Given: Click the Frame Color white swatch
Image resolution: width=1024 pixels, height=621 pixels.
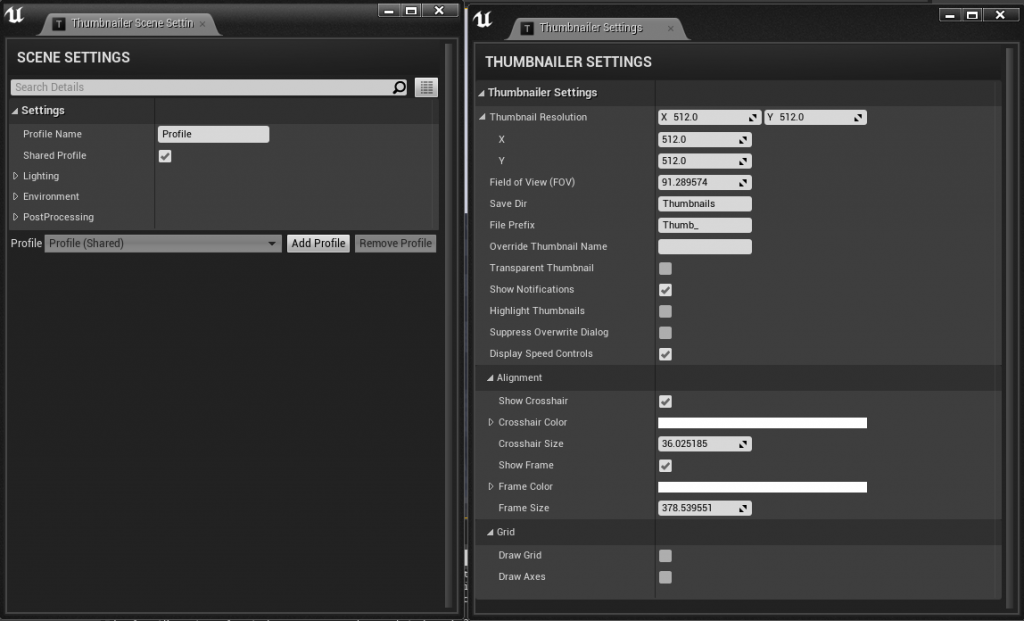Looking at the screenshot, I should coord(761,487).
